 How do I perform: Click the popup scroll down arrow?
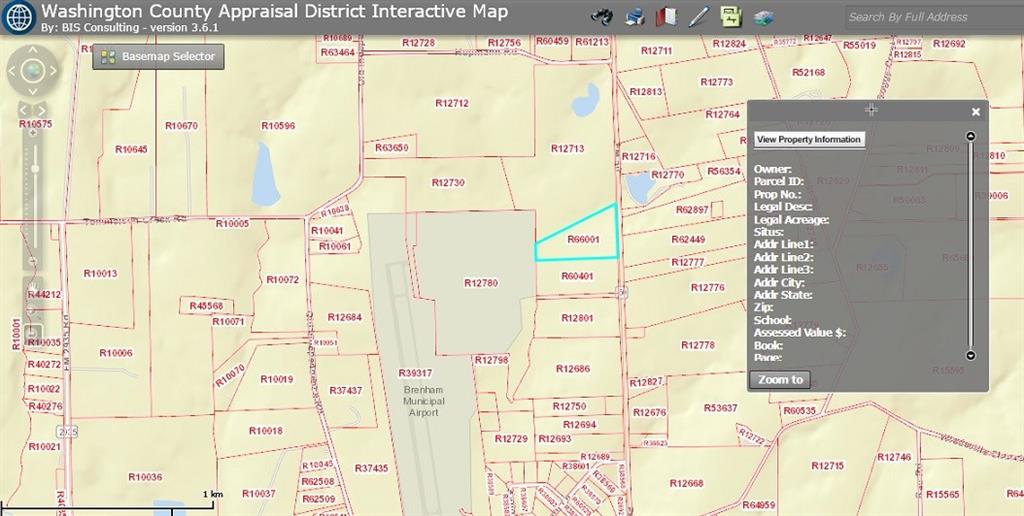[970, 355]
